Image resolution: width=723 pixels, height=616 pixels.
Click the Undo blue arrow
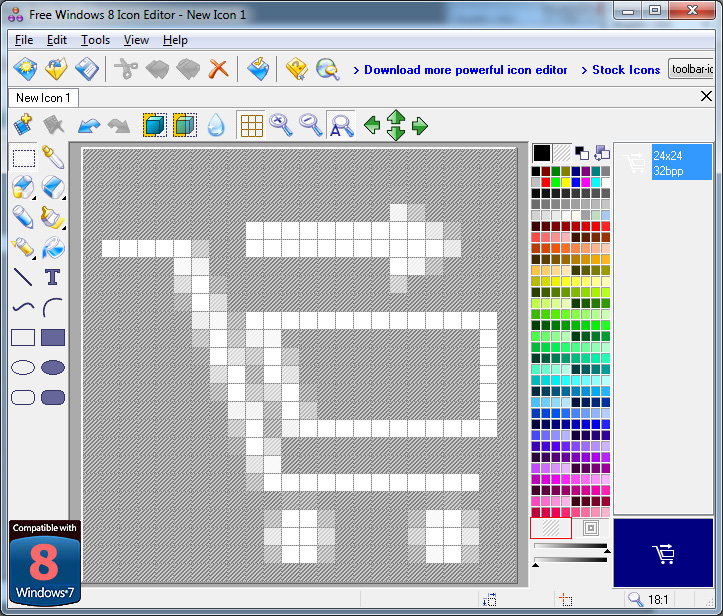89,125
